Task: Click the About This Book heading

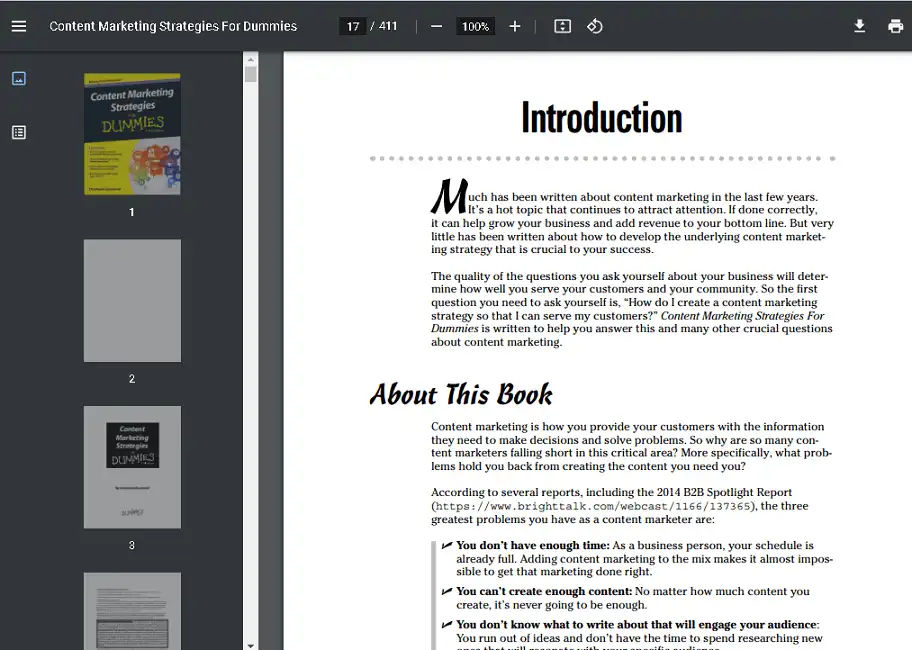Action: (x=461, y=394)
